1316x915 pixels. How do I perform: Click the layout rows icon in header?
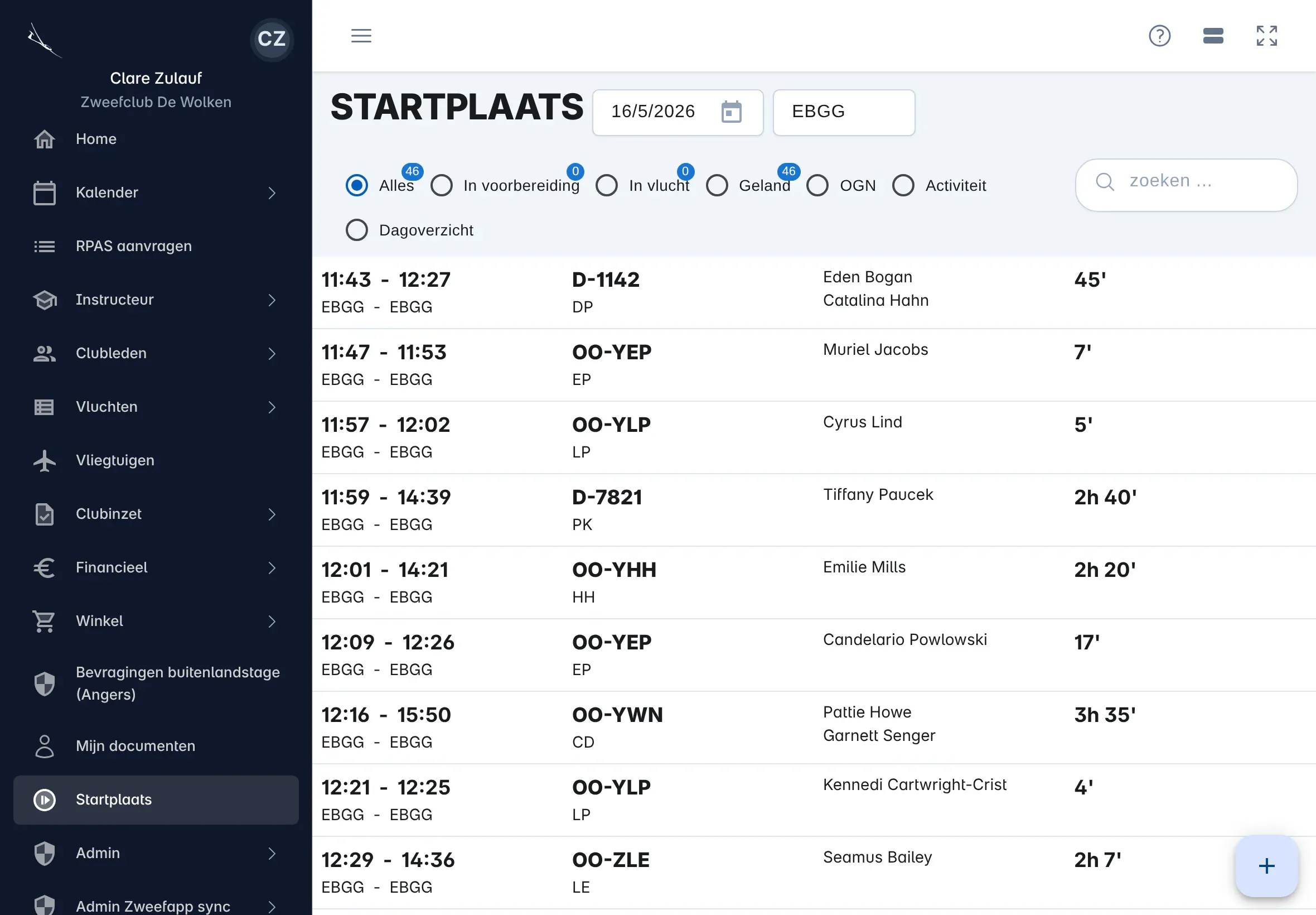pyautogui.click(x=1213, y=36)
